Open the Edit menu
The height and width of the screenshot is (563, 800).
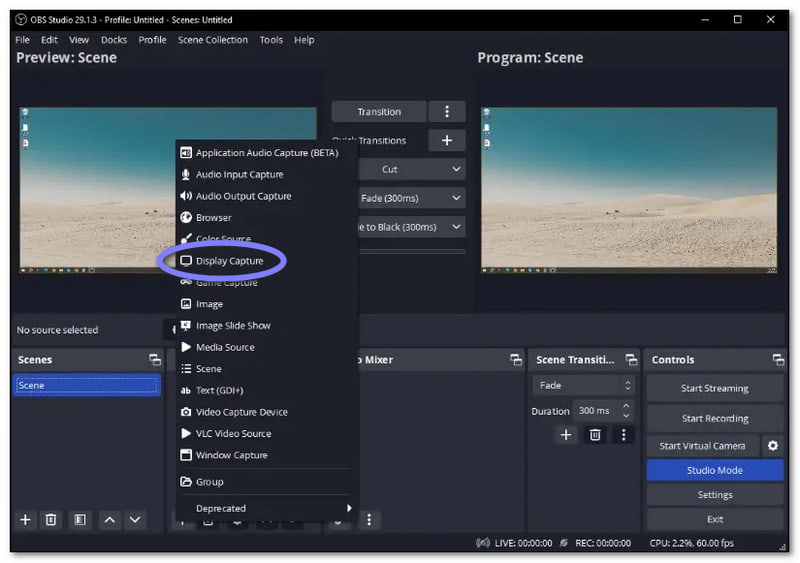click(49, 40)
